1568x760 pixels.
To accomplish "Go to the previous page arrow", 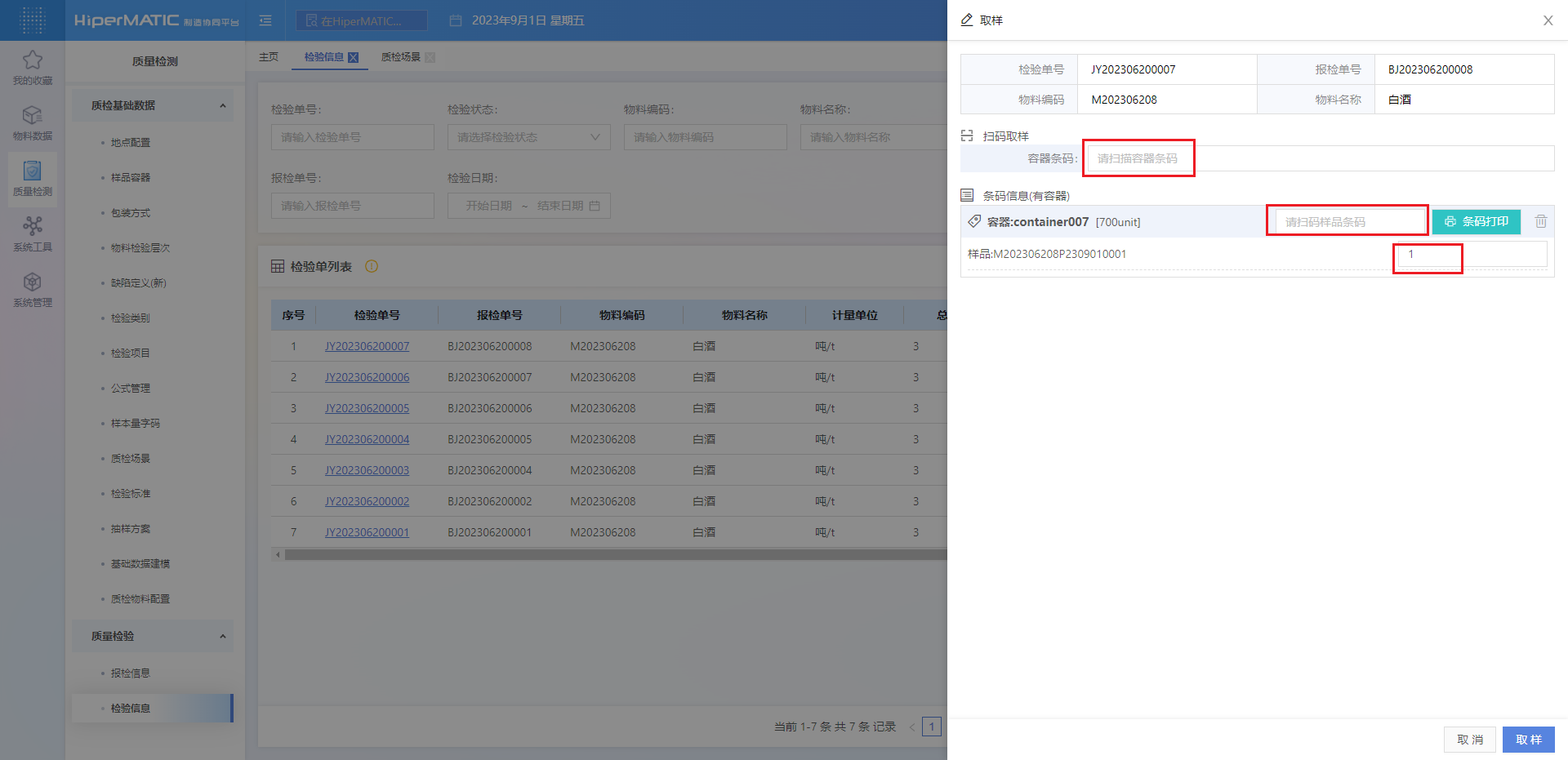I will click(x=911, y=727).
